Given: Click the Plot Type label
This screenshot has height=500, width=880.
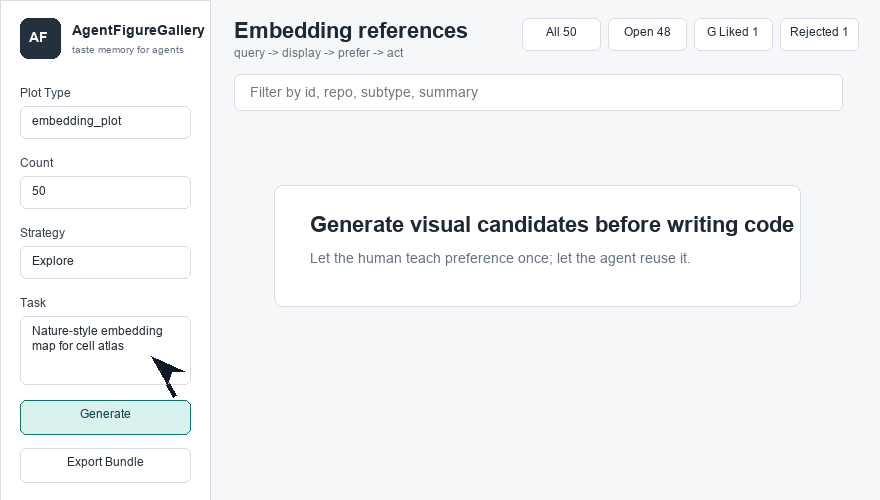Looking at the screenshot, I should click(x=45, y=93).
